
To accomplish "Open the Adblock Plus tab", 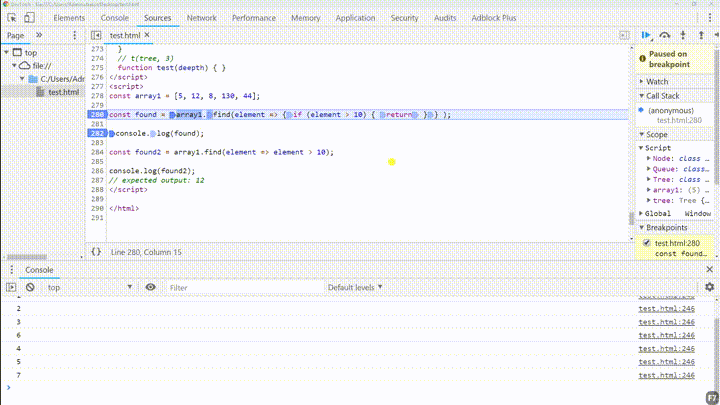I will [x=494, y=18].
